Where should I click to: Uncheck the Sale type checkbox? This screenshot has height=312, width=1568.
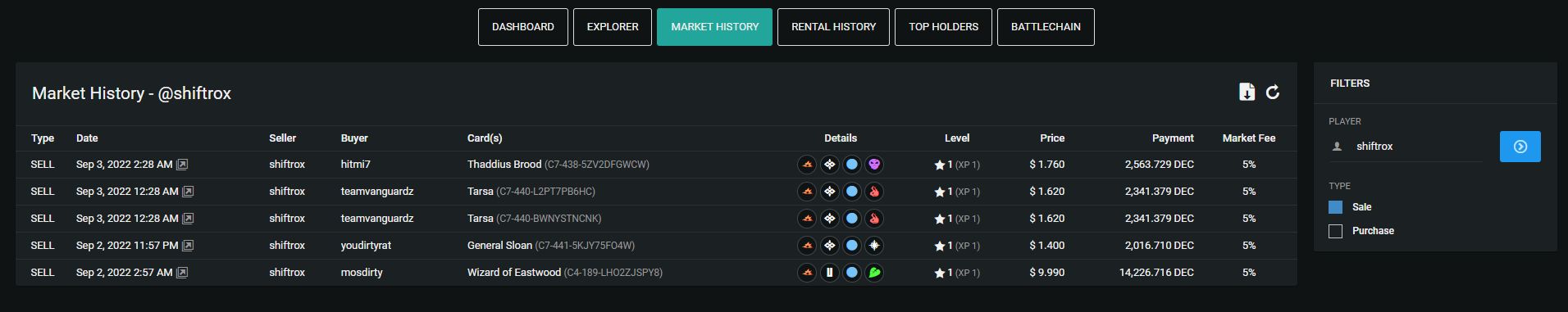[x=1335, y=207]
